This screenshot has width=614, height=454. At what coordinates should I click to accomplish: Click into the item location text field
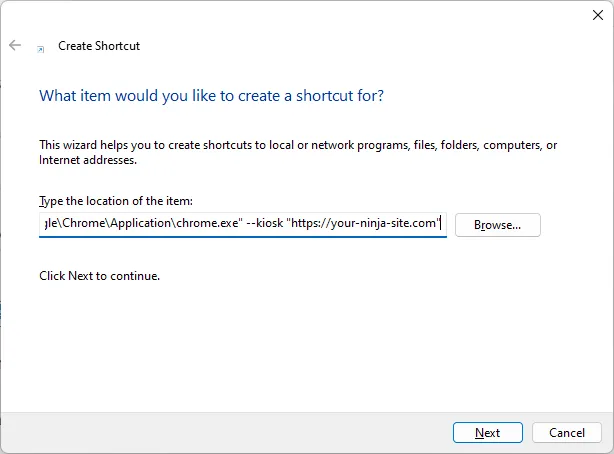pos(243,225)
